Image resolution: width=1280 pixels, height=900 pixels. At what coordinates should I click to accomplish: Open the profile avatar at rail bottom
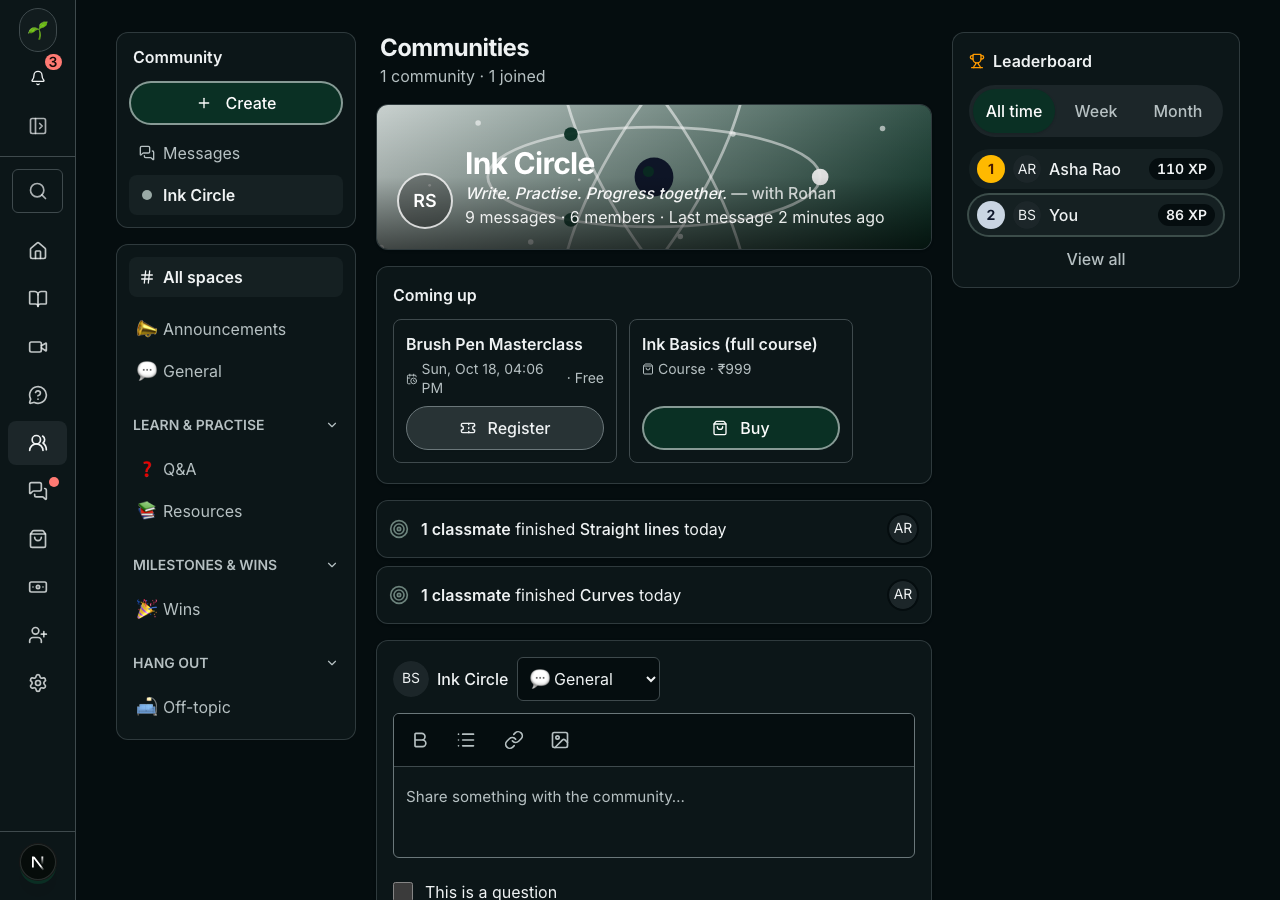[38, 862]
